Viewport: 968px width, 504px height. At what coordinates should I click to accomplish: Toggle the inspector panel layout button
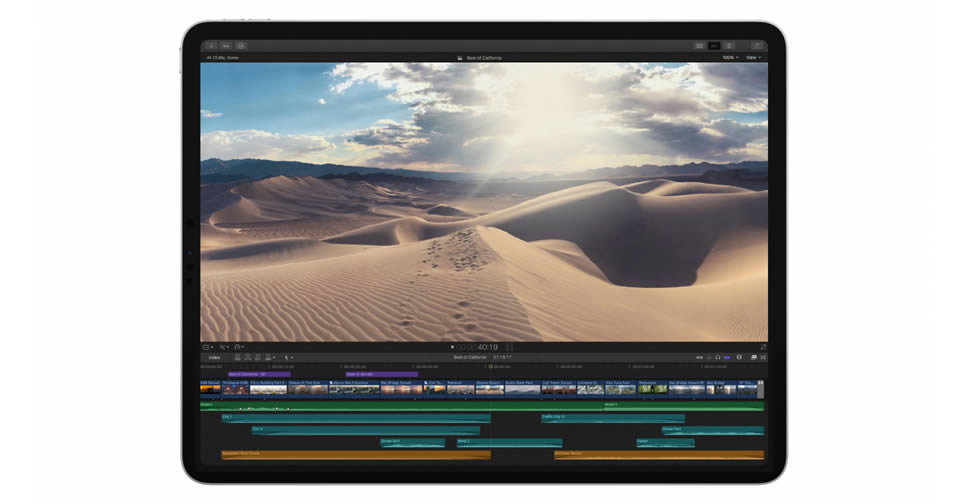pyautogui.click(x=729, y=45)
